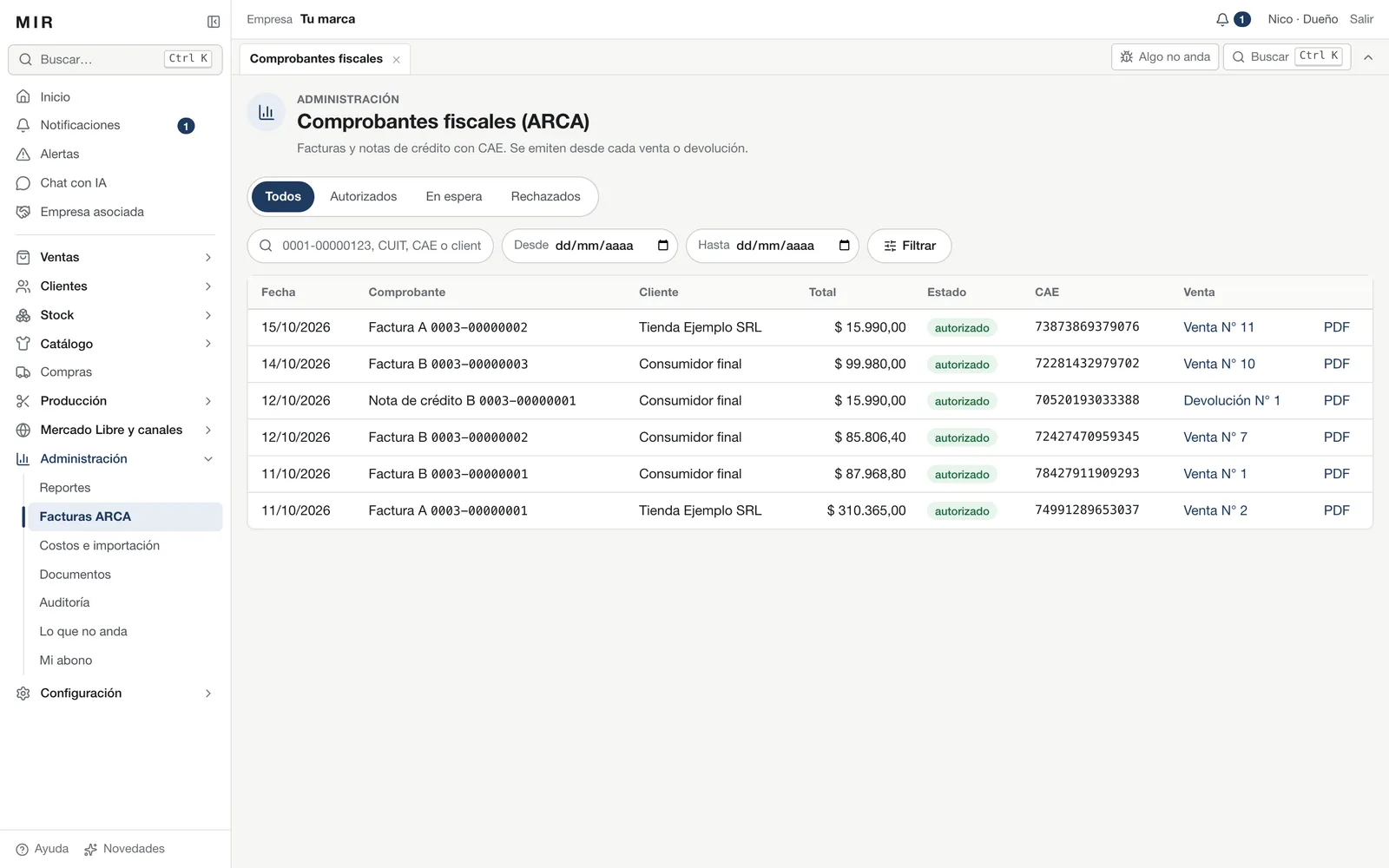
Task: Expand the Clientes menu chevron
Action: point(208,286)
